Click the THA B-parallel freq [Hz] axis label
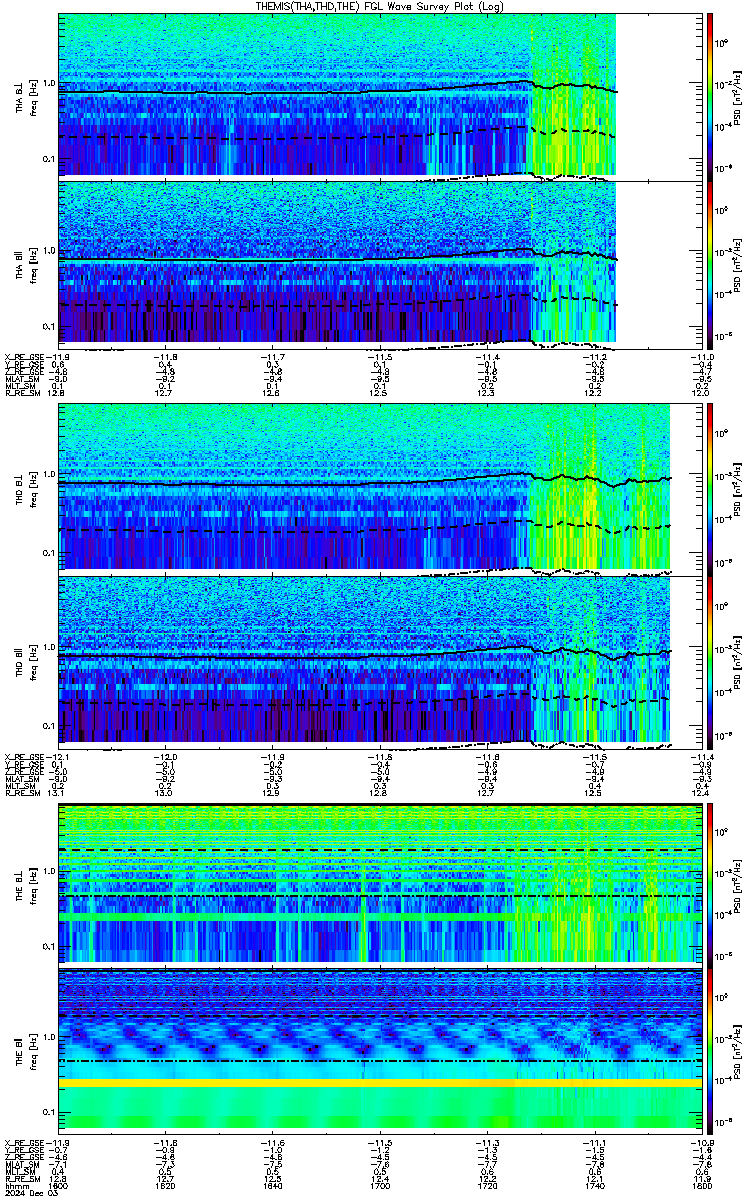This screenshot has height=1200, width=750. [32, 264]
